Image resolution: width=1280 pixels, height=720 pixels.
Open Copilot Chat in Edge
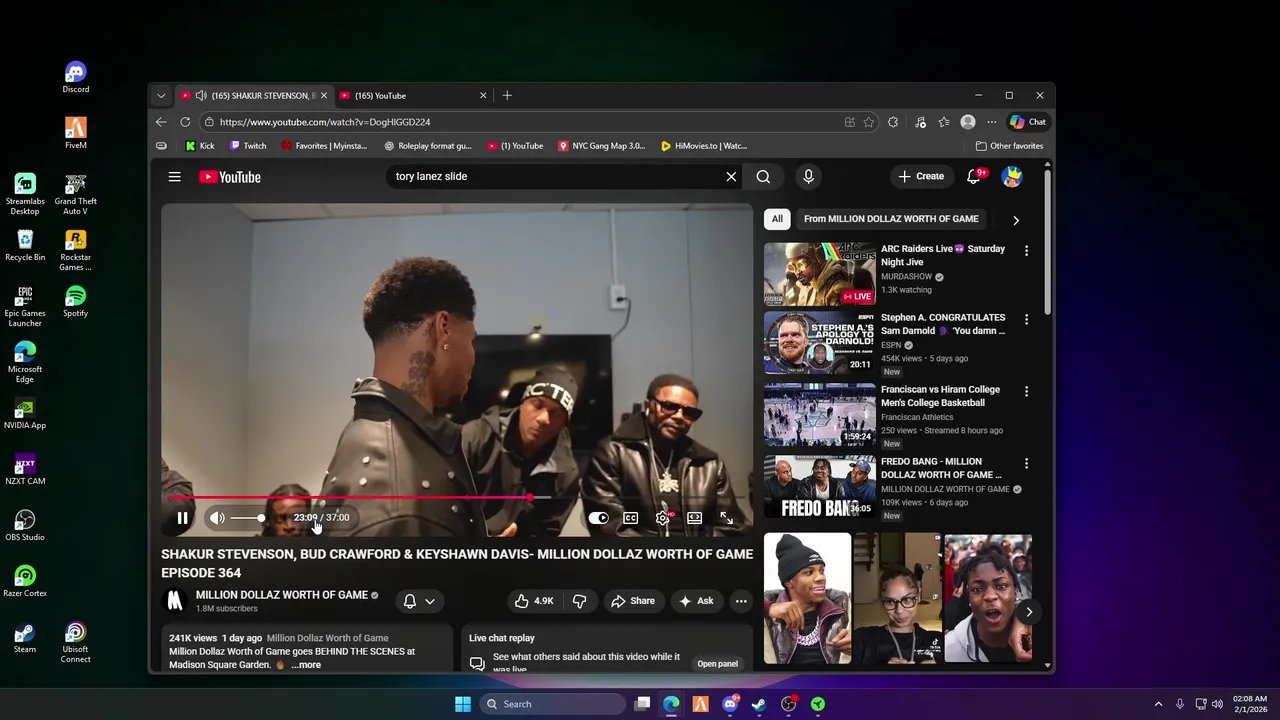pos(1028,122)
